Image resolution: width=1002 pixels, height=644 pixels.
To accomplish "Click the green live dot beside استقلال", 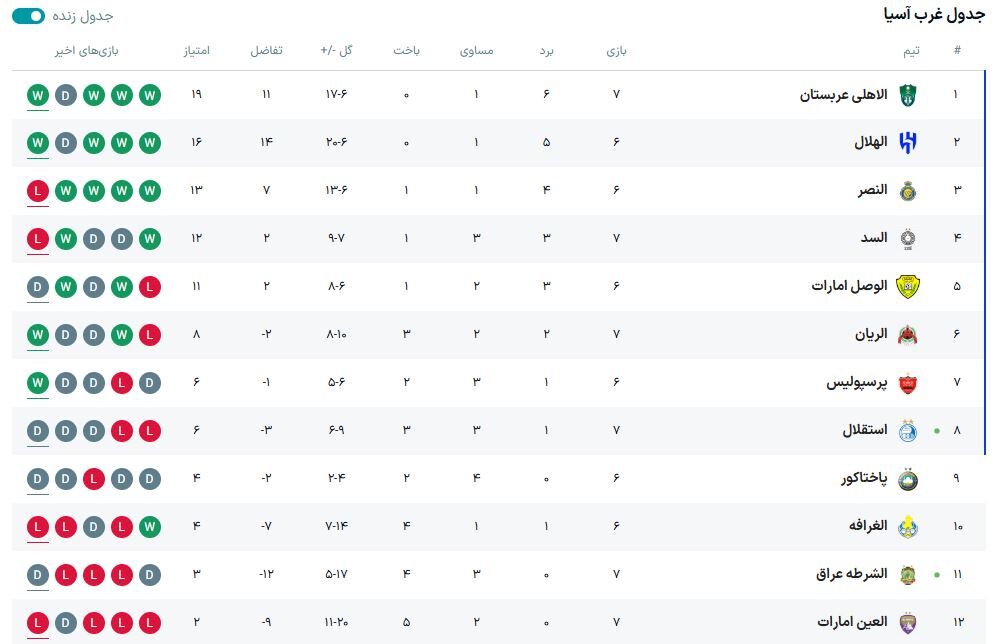I will (x=937, y=431).
